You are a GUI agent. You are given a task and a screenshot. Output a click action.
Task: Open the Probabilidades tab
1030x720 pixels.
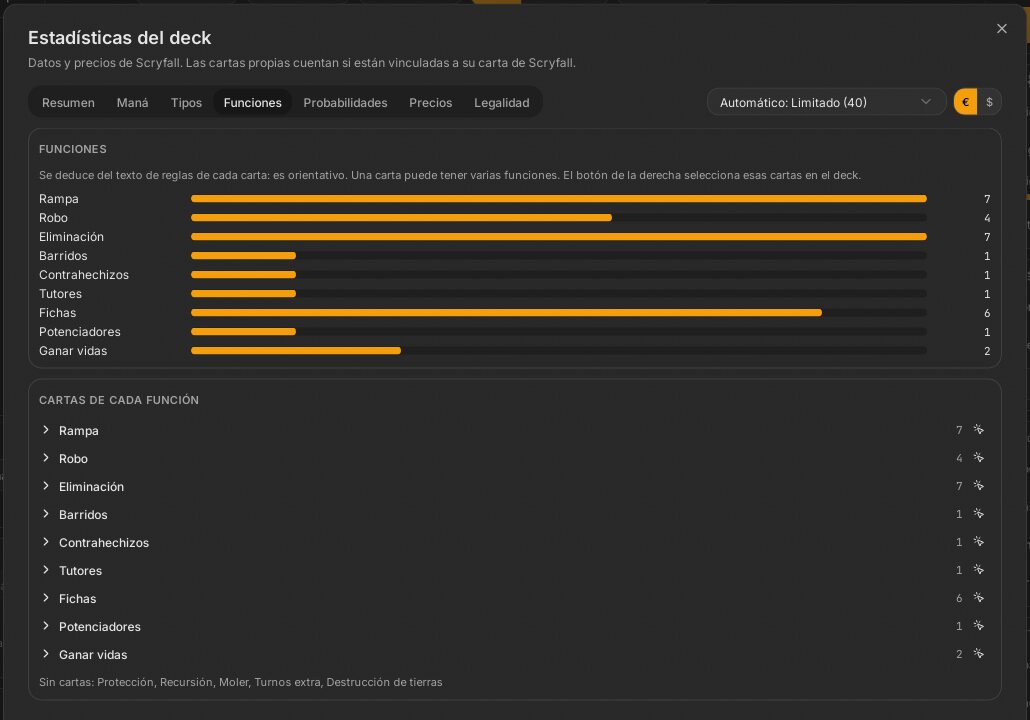(x=345, y=102)
